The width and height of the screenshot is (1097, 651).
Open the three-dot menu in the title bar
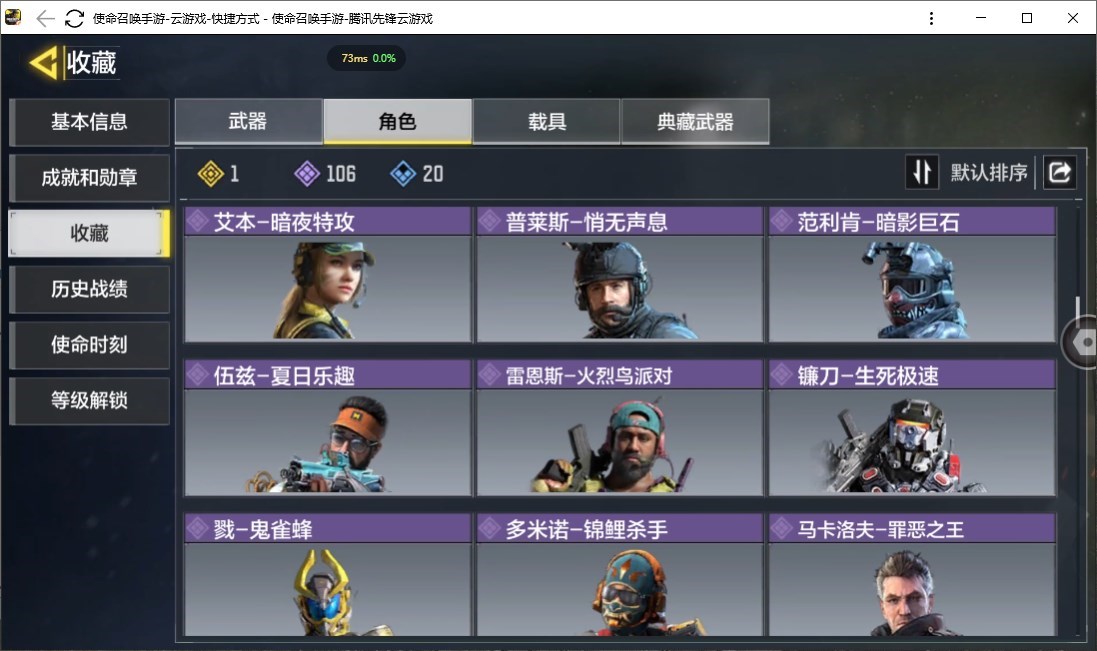pos(931,18)
